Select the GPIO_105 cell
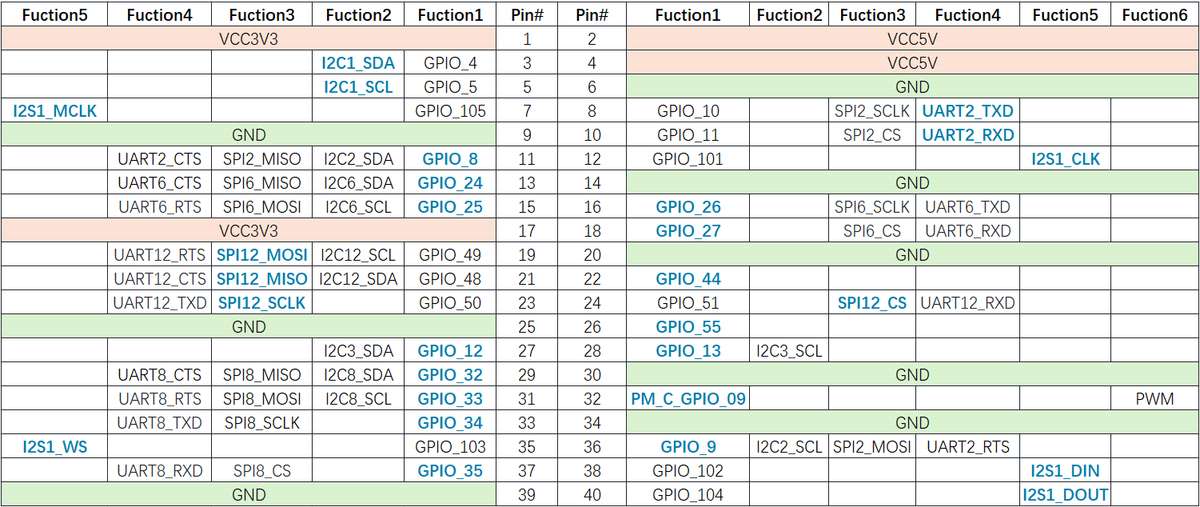The width and height of the screenshot is (1200, 507). pyautogui.click(x=450, y=111)
